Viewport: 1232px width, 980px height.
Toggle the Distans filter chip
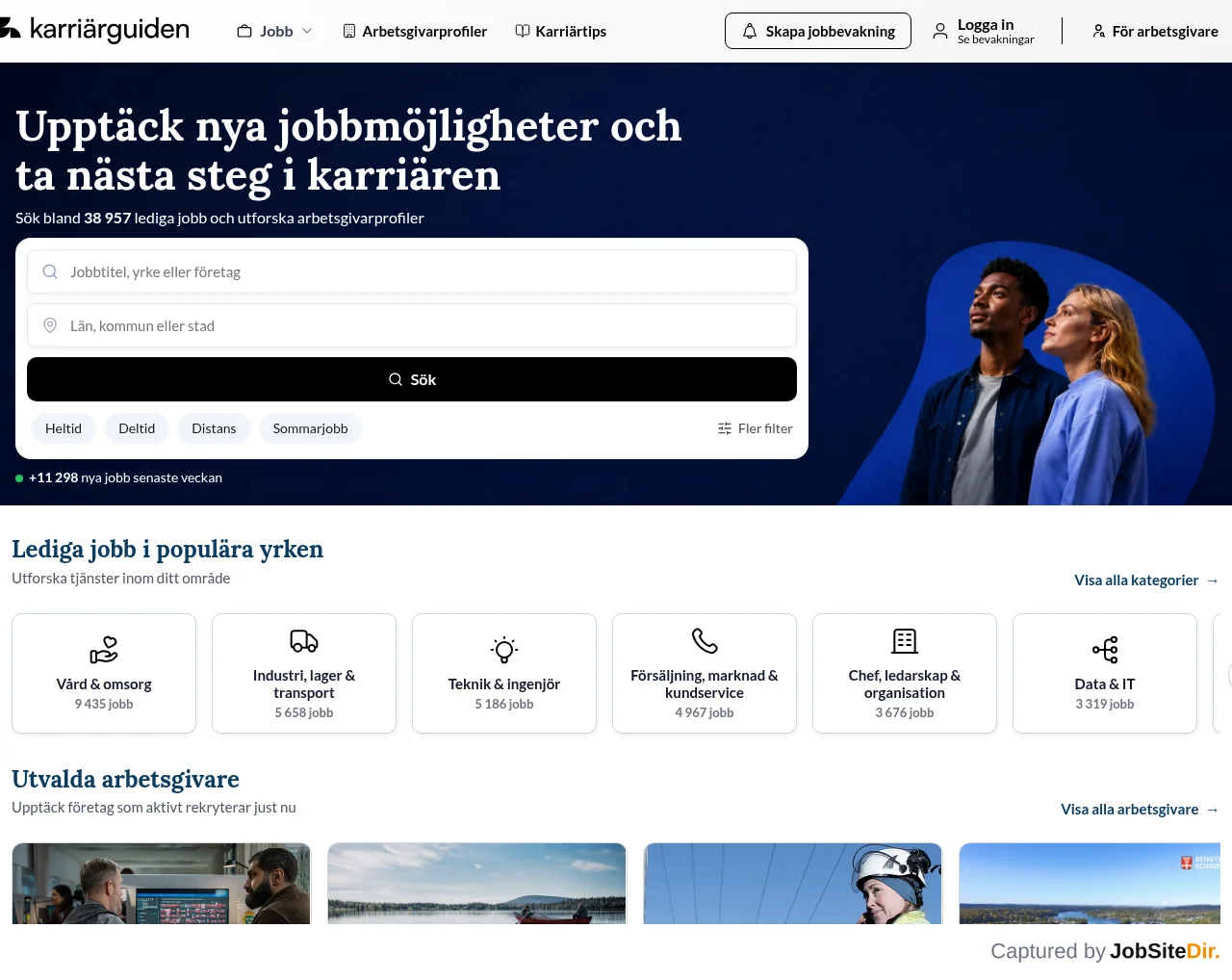pos(214,428)
